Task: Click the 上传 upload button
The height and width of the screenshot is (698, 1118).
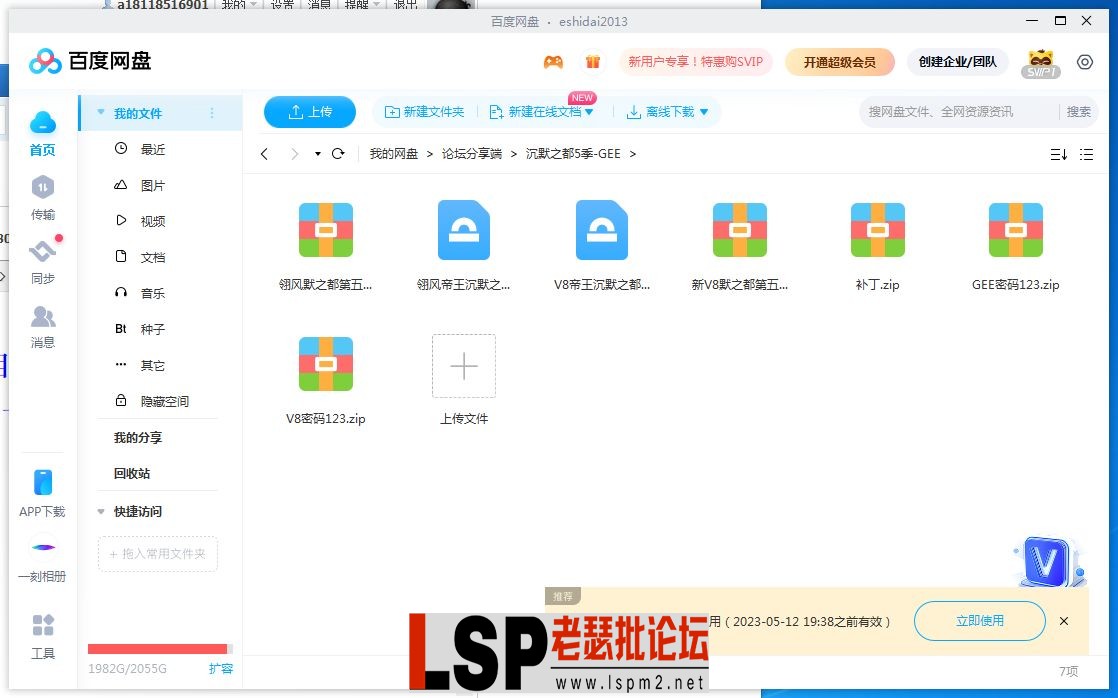Action: pos(309,112)
